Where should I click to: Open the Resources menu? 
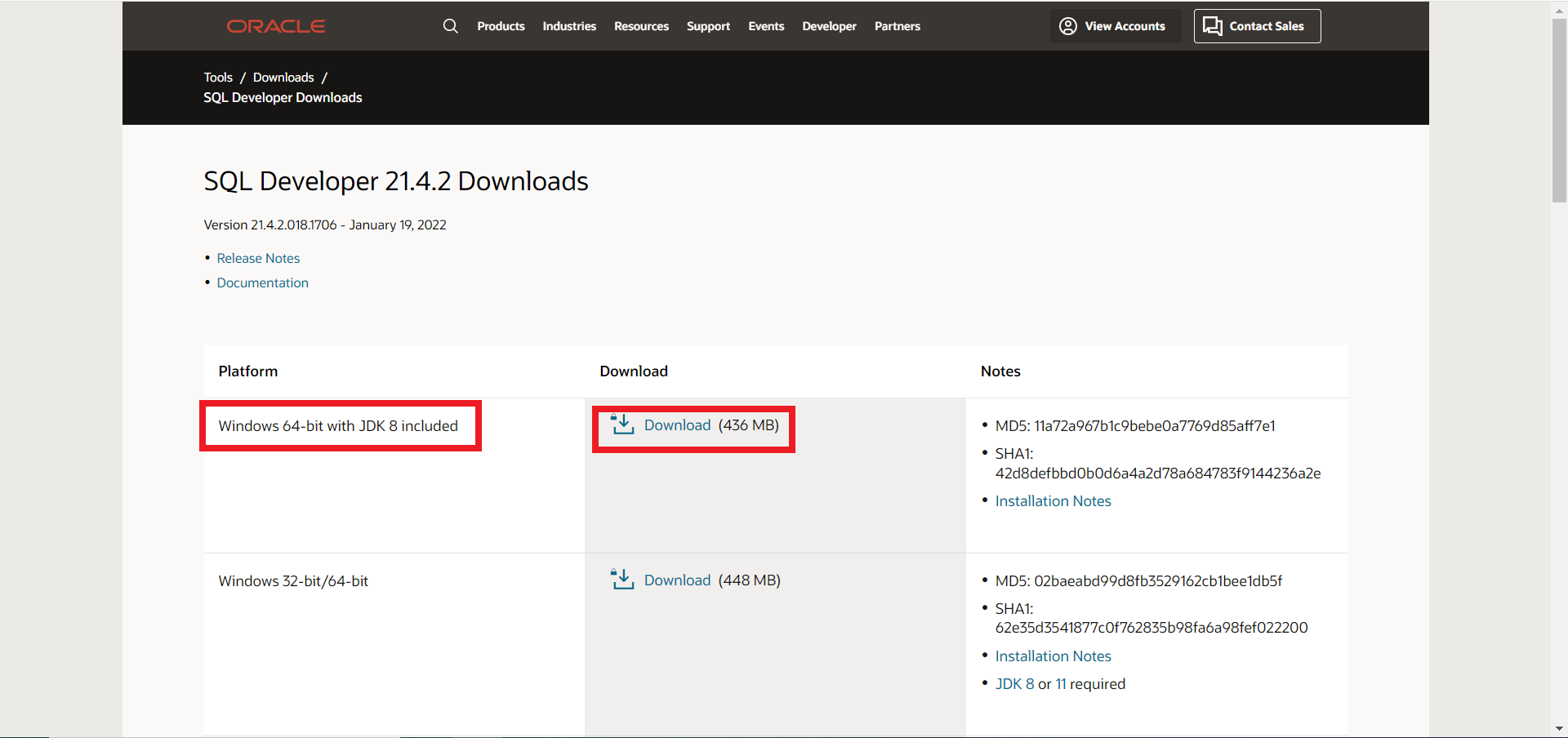pos(641,26)
